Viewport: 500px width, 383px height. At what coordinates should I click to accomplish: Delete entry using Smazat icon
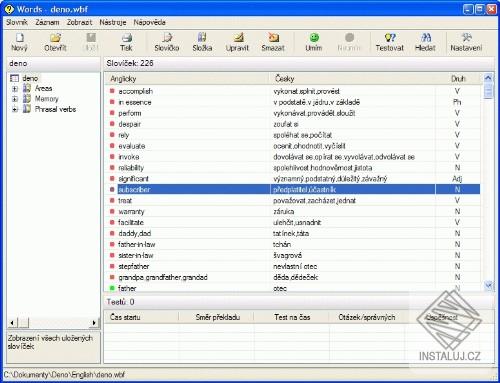click(273, 37)
